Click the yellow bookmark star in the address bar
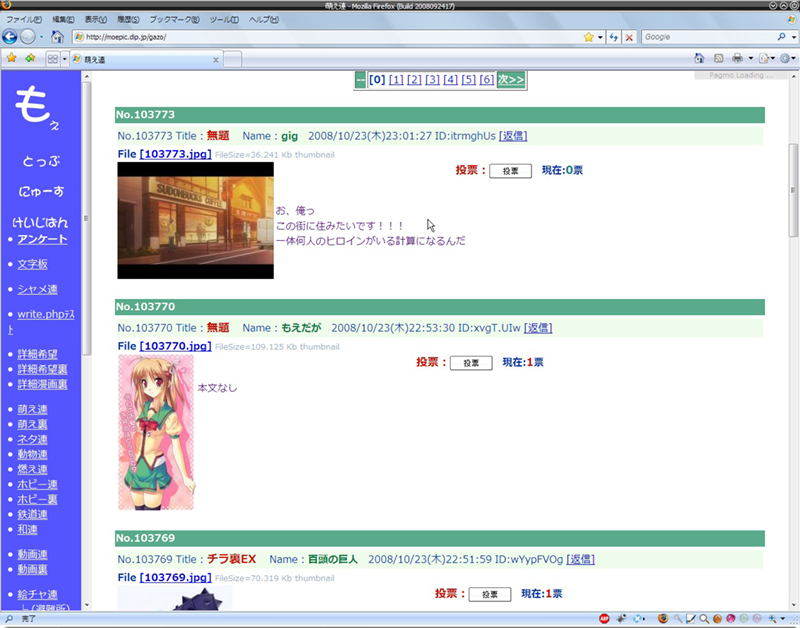 coord(589,37)
